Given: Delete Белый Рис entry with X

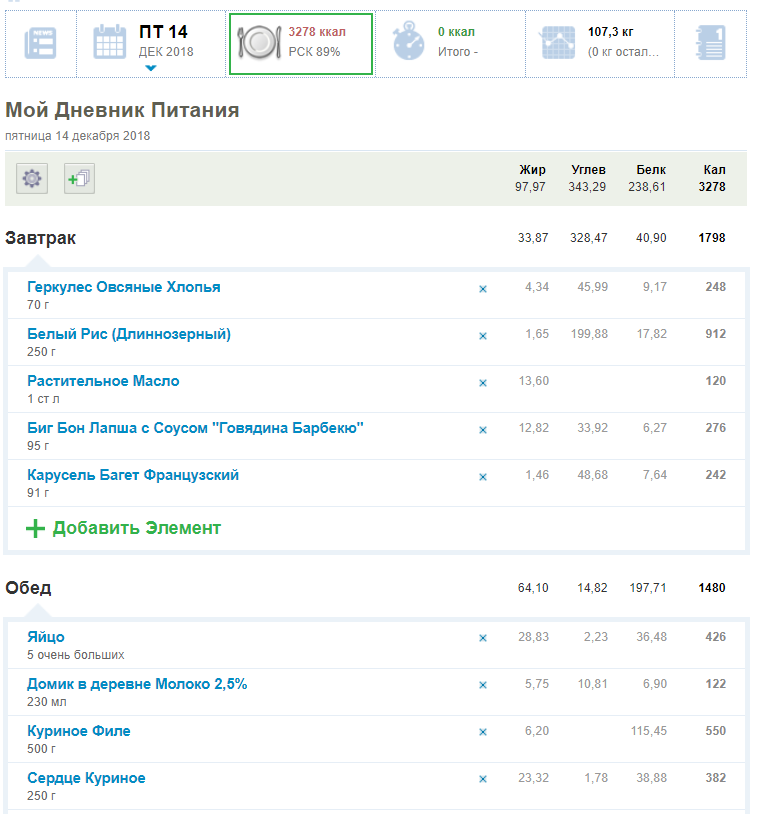Looking at the screenshot, I should (483, 336).
